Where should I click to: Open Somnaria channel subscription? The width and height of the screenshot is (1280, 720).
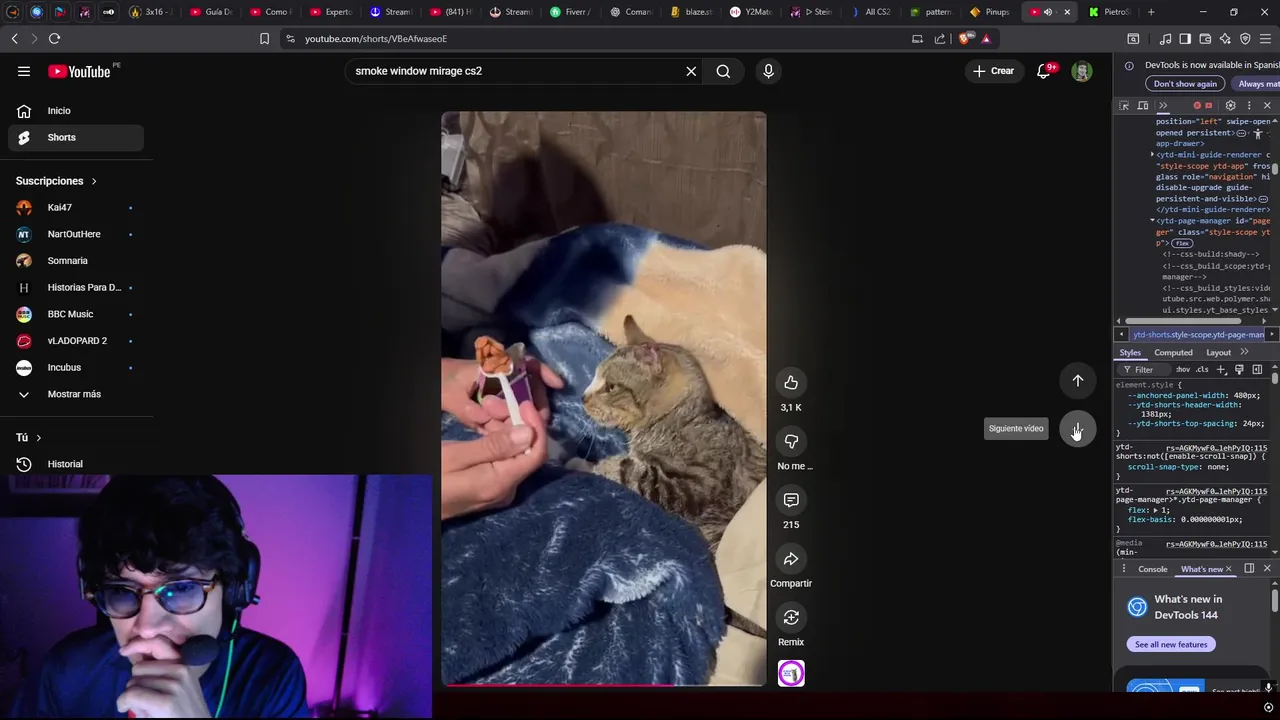point(76,261)
